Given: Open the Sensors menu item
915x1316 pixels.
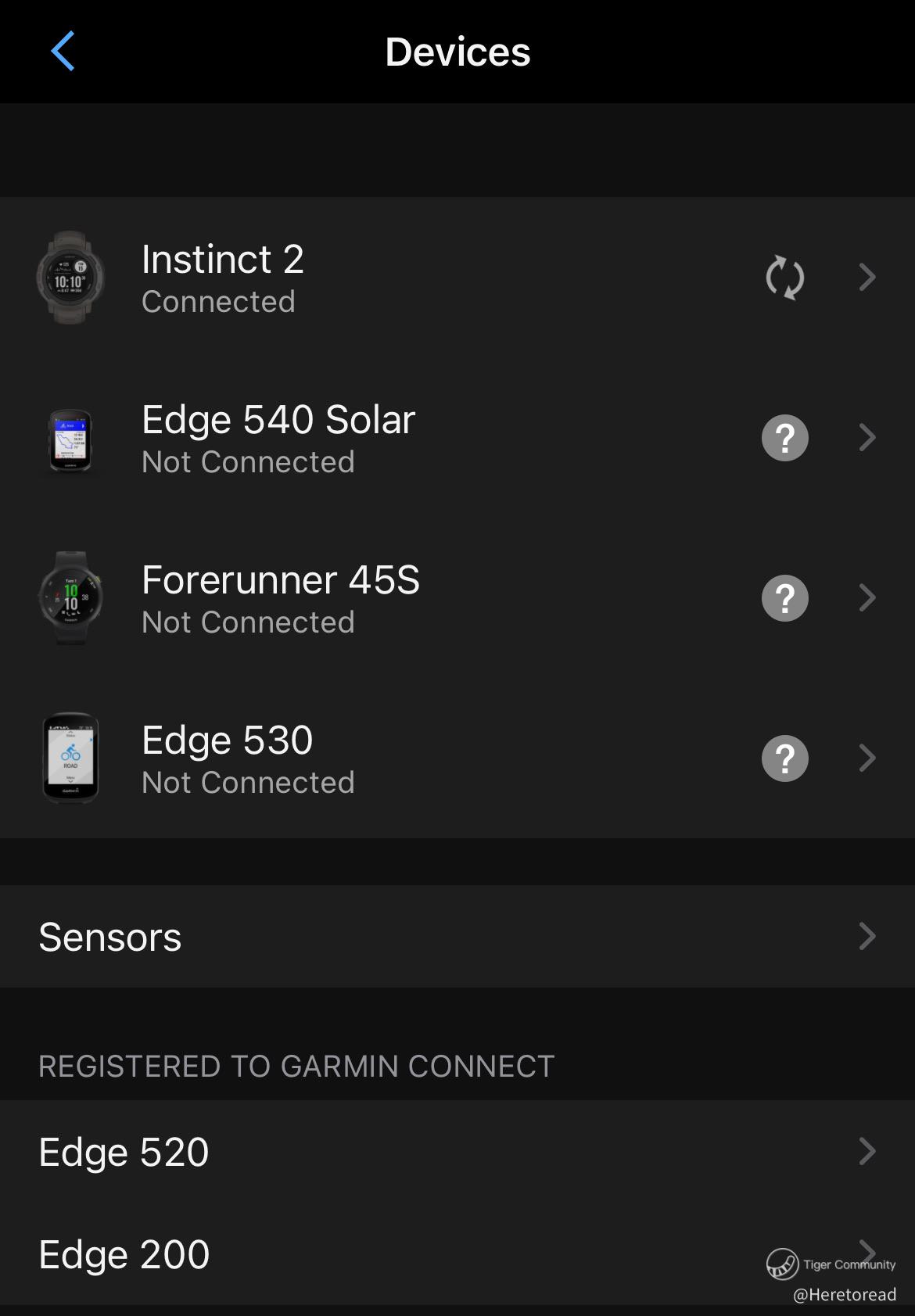Looking at the screenshot, I should point(110,937).
